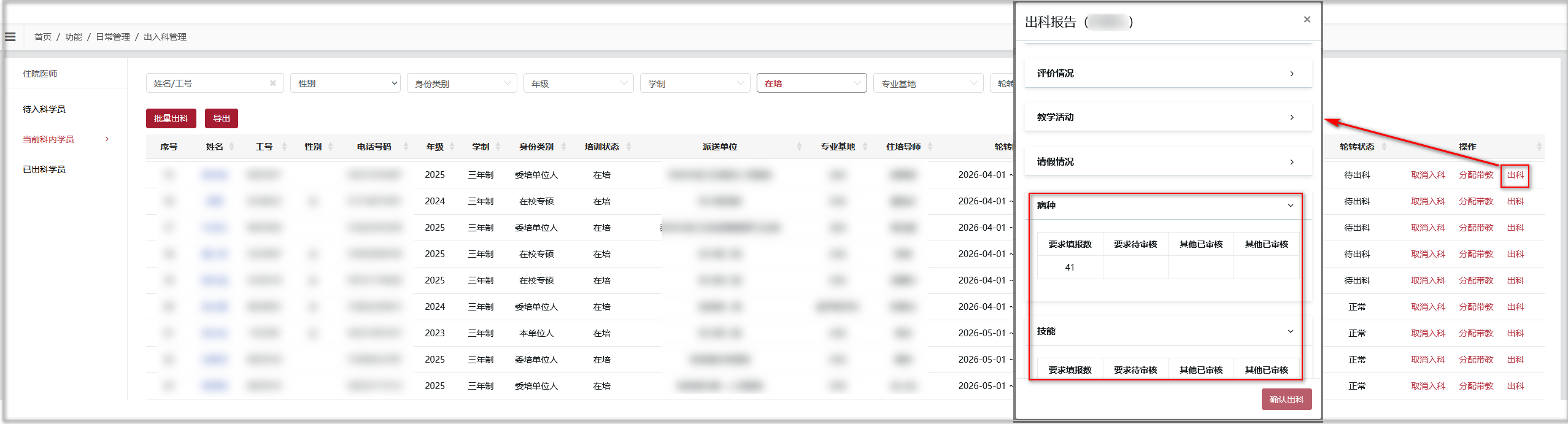Open 日常管理 in the breadcrumb
Image resolution: width=1568 pixels, height=424 pixels.
pyautogui.click(x=113, y=37)
